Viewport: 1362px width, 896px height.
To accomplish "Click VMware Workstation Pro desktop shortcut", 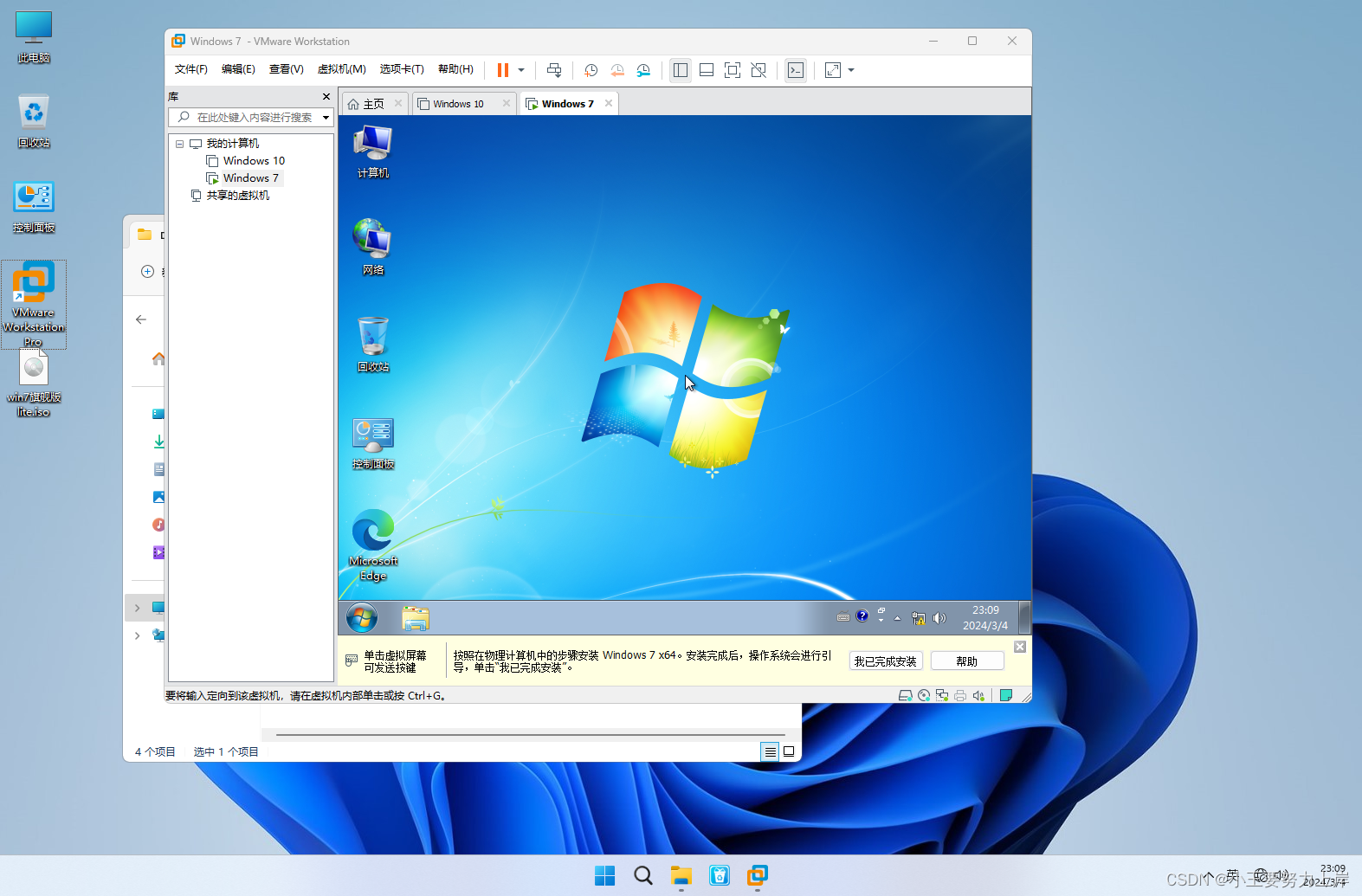I will (x=34, y=305).
